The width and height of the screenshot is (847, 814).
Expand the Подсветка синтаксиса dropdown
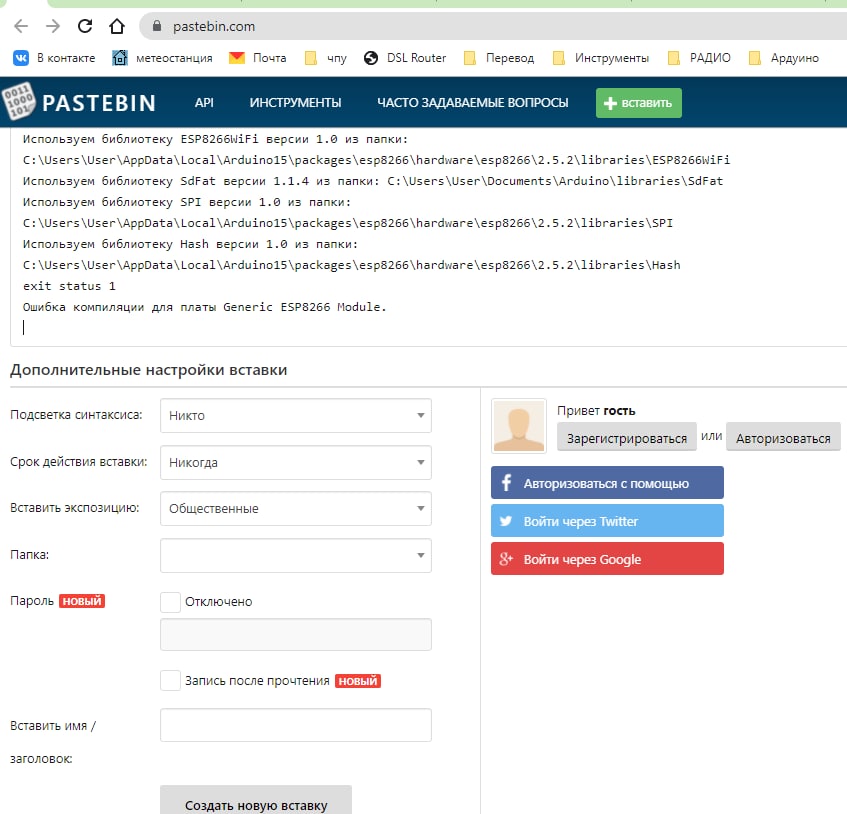click(x=295, y=415)
